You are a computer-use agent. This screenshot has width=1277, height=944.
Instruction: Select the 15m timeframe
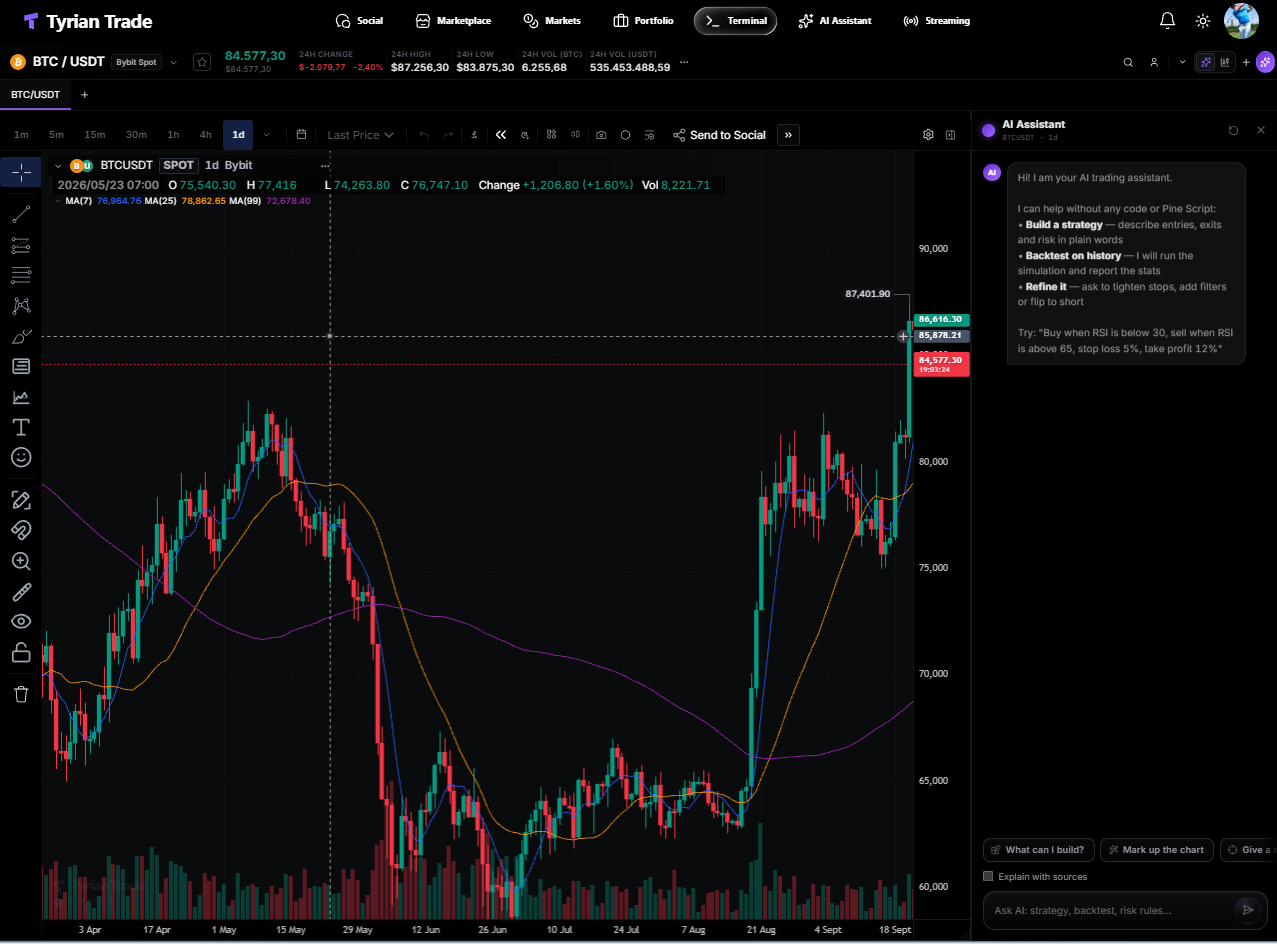pos(95,135)
